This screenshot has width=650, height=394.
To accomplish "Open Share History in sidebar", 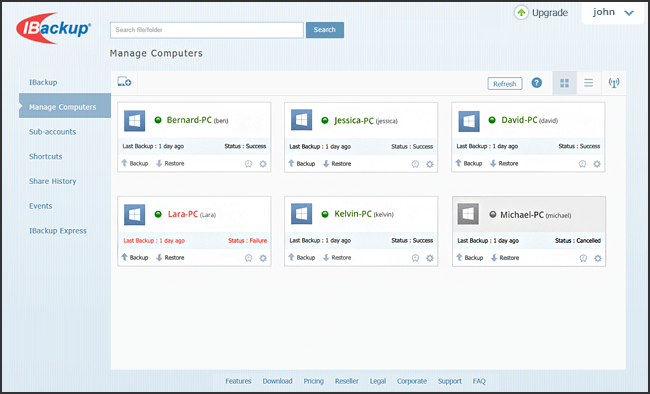I will pos(53,181).
